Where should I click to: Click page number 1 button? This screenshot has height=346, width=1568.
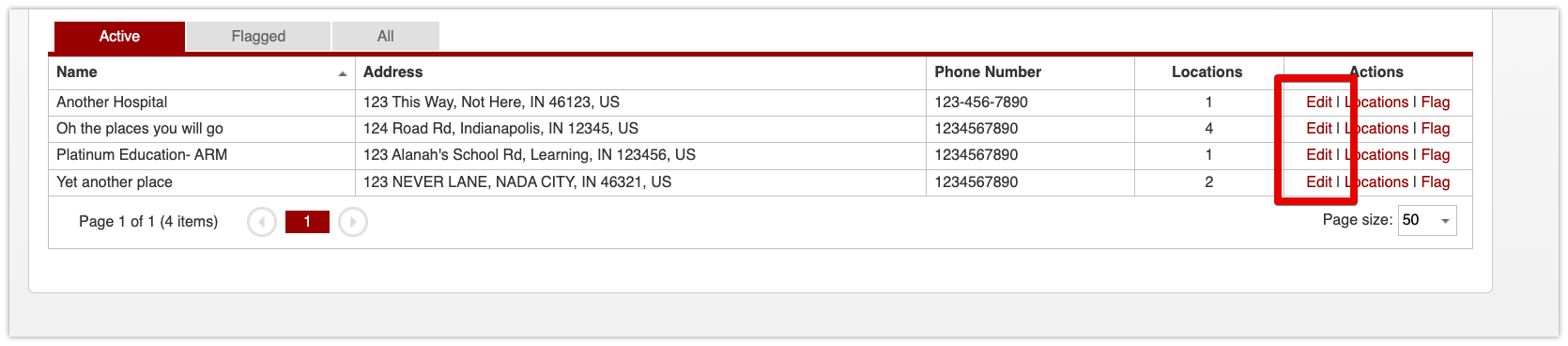coord(307,222)
